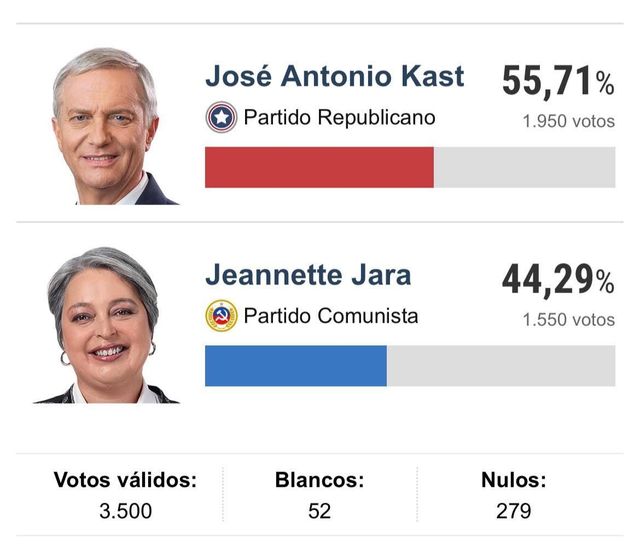Select the 279 null votes number
The width and height of the screenshot is (640, 553).
[x=513, y=511]
